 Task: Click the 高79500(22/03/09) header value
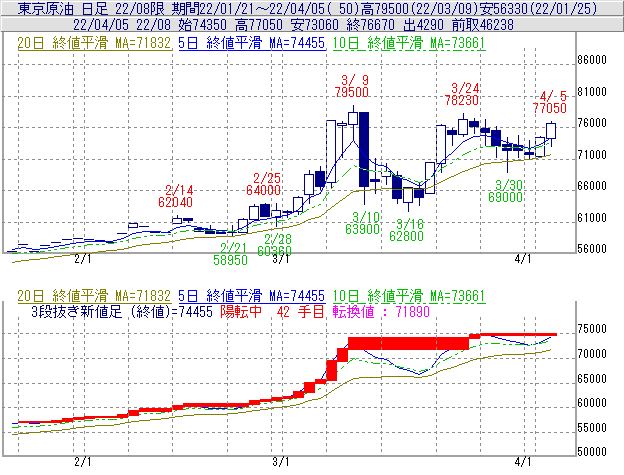[419, 8]
